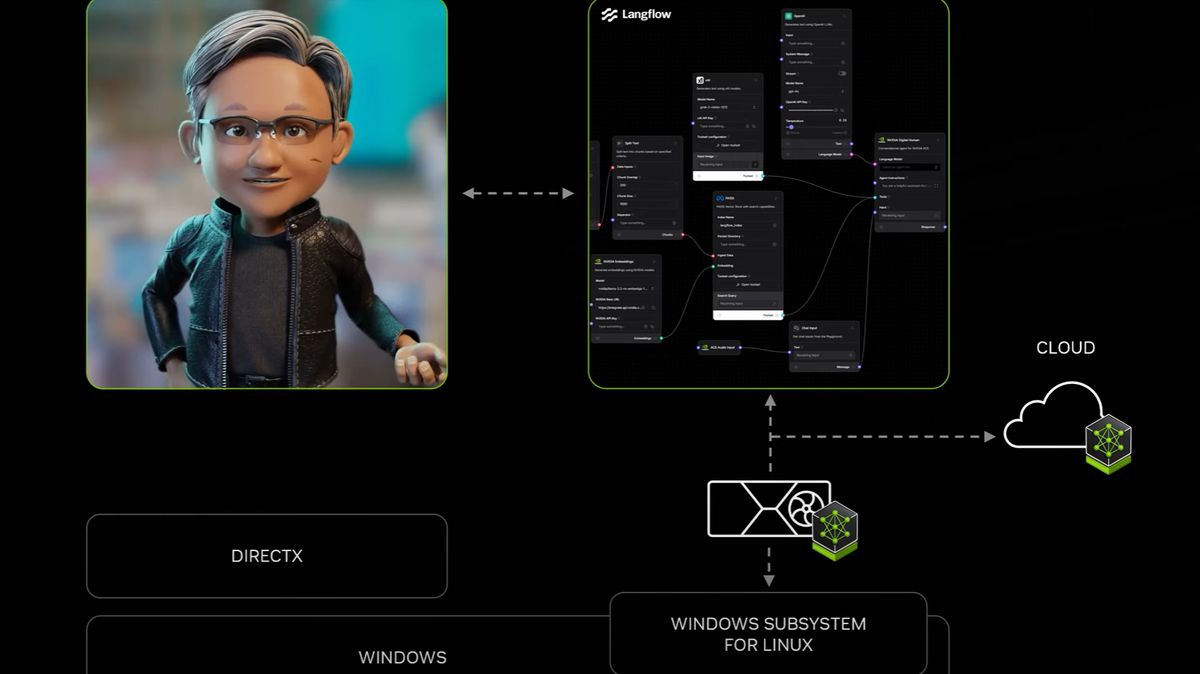Open the Model Name dropdown in xAI node

point(727,107)
